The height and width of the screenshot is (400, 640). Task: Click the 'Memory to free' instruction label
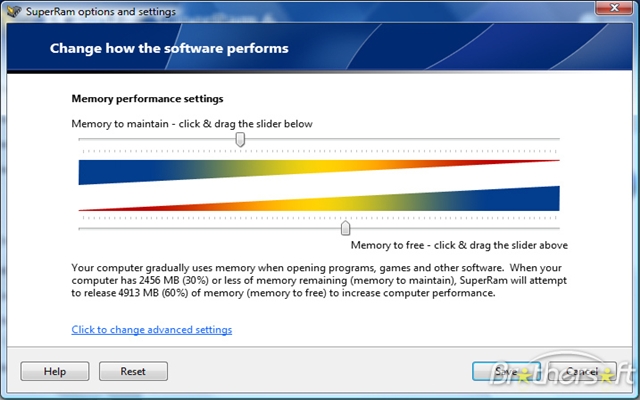tap(459, 244)
